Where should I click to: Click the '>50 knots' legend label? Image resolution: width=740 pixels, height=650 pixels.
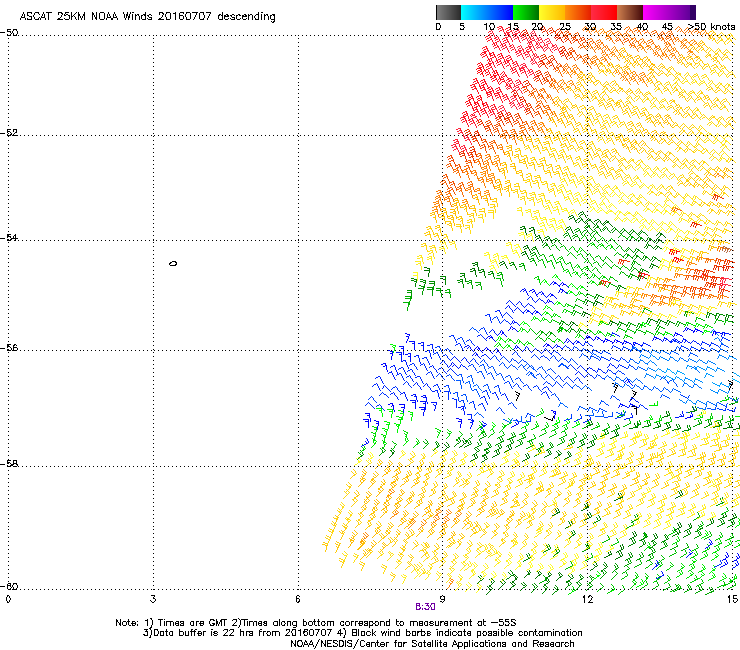click(x=711, y=27)
